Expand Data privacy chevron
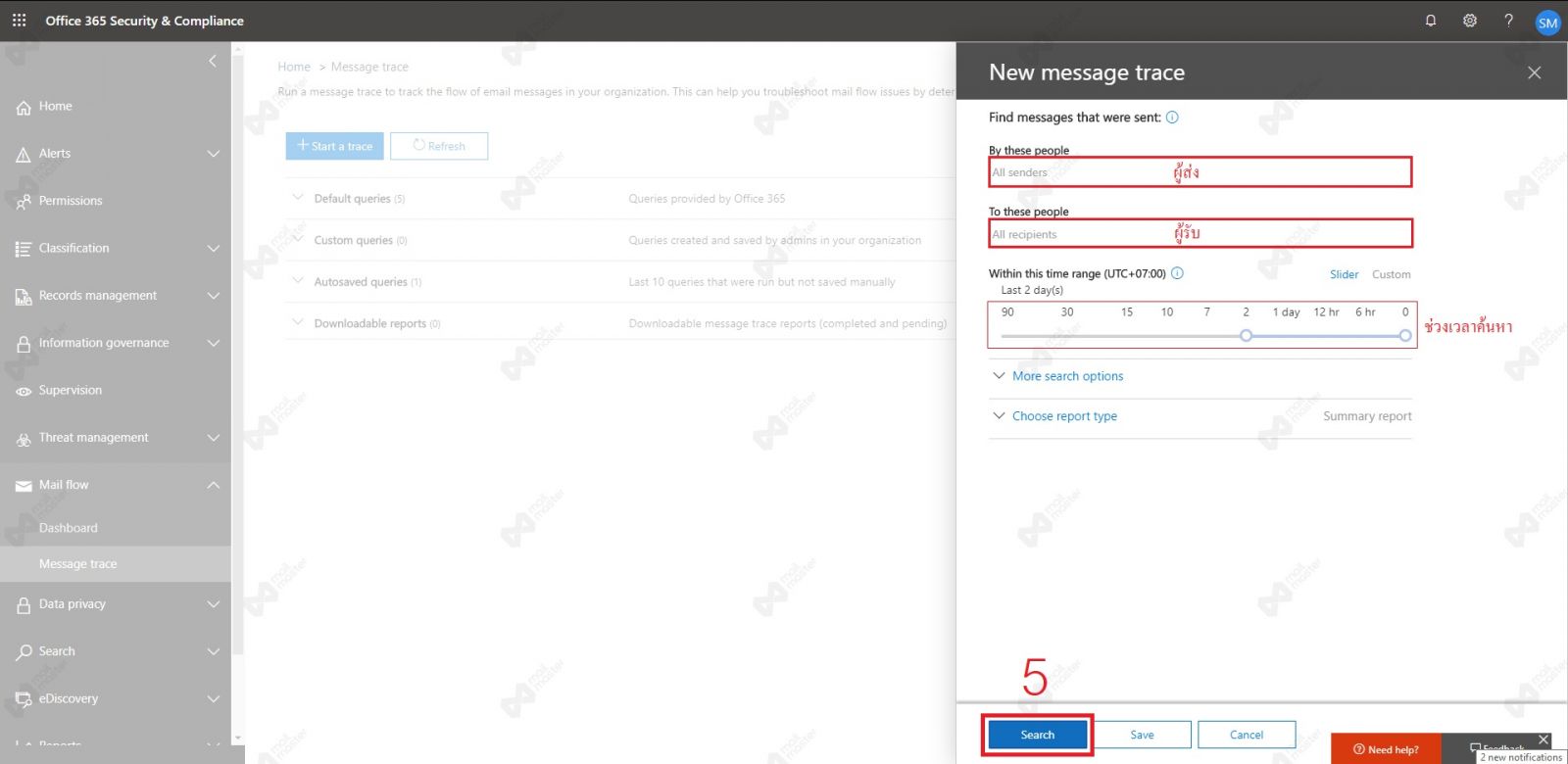1568x764 pixels. (214, 604)
